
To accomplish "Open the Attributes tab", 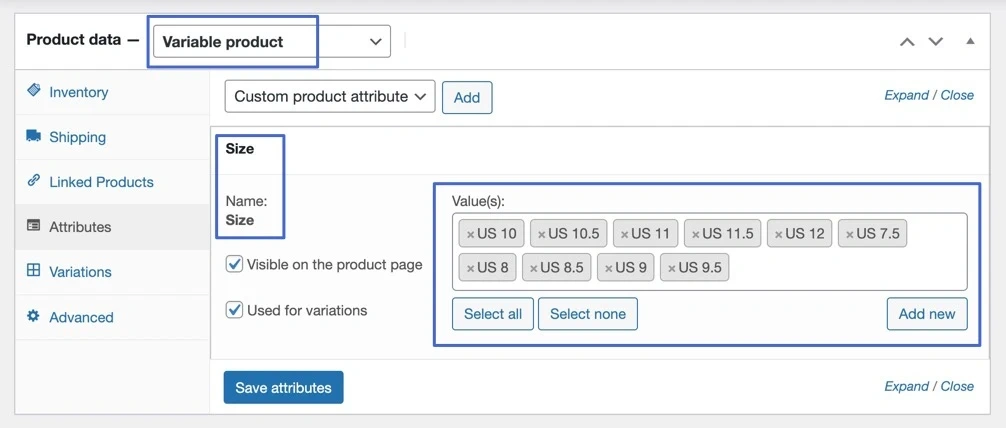I will point(80,227).
